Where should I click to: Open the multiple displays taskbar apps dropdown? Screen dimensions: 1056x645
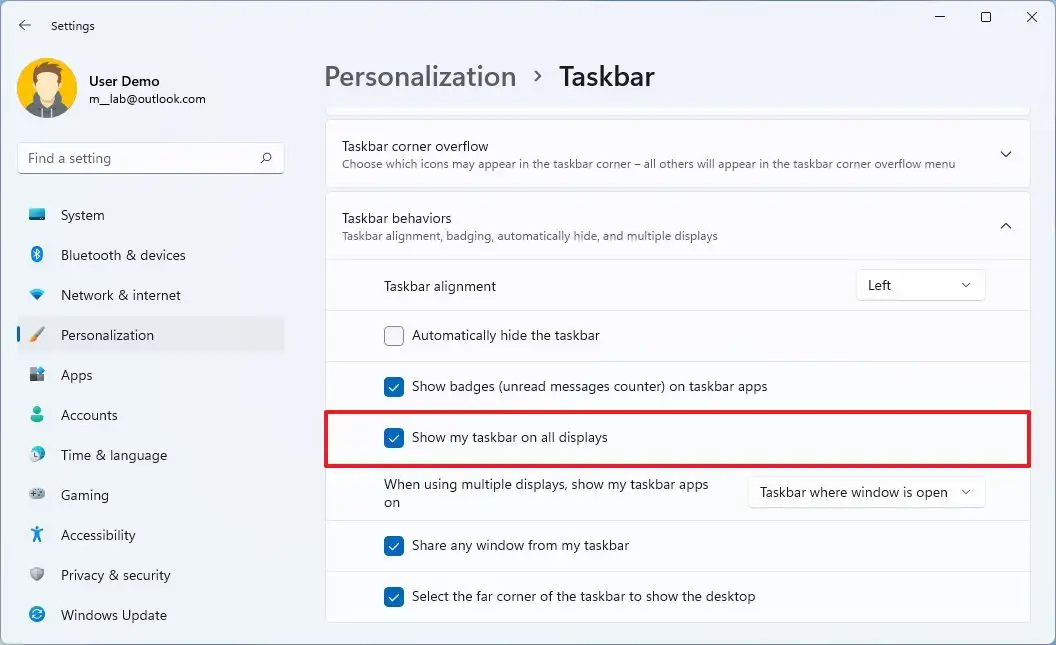(865, 492)
